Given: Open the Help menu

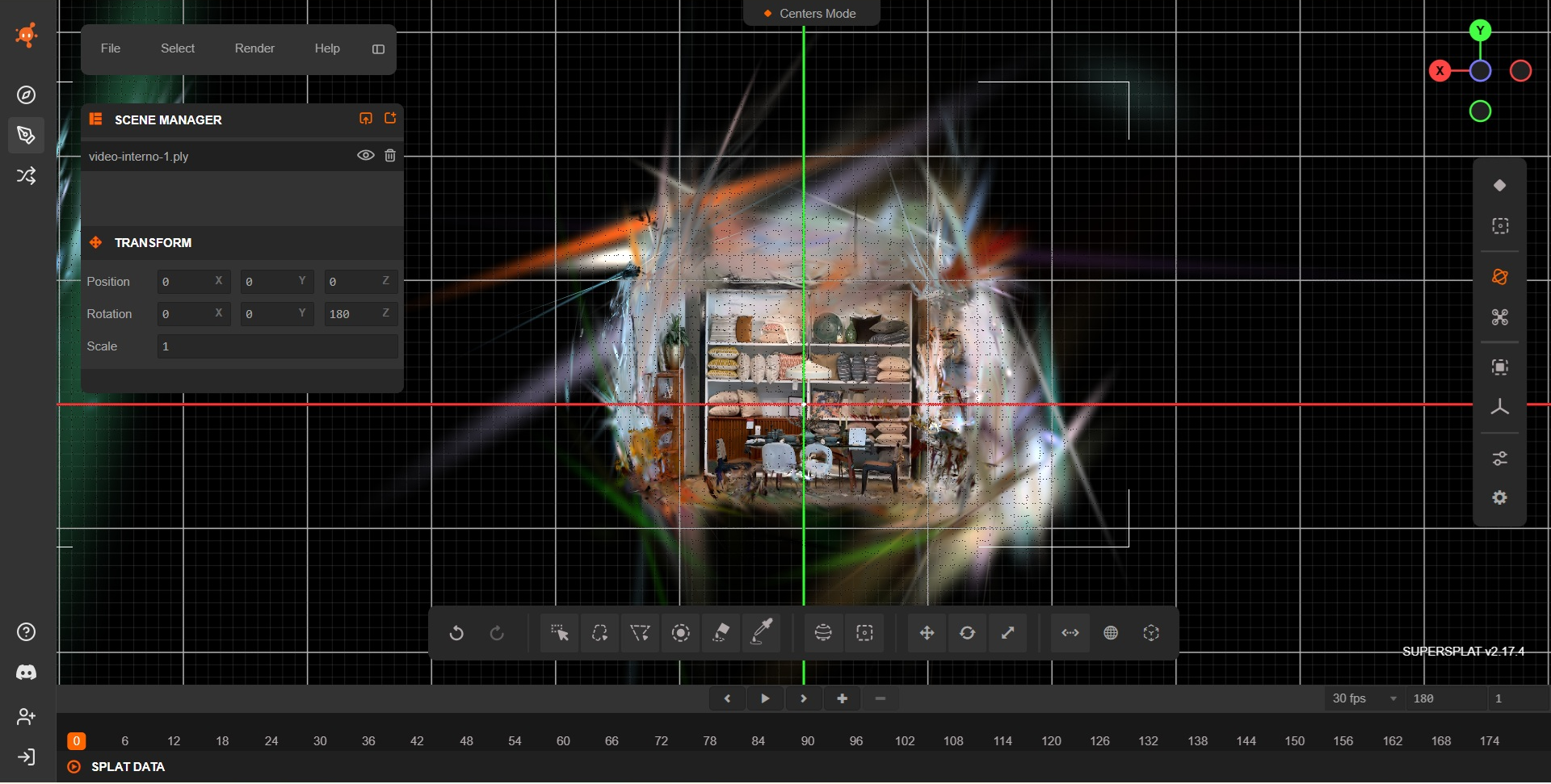Looking at the screenshot, I should click(x=327, y=48).
